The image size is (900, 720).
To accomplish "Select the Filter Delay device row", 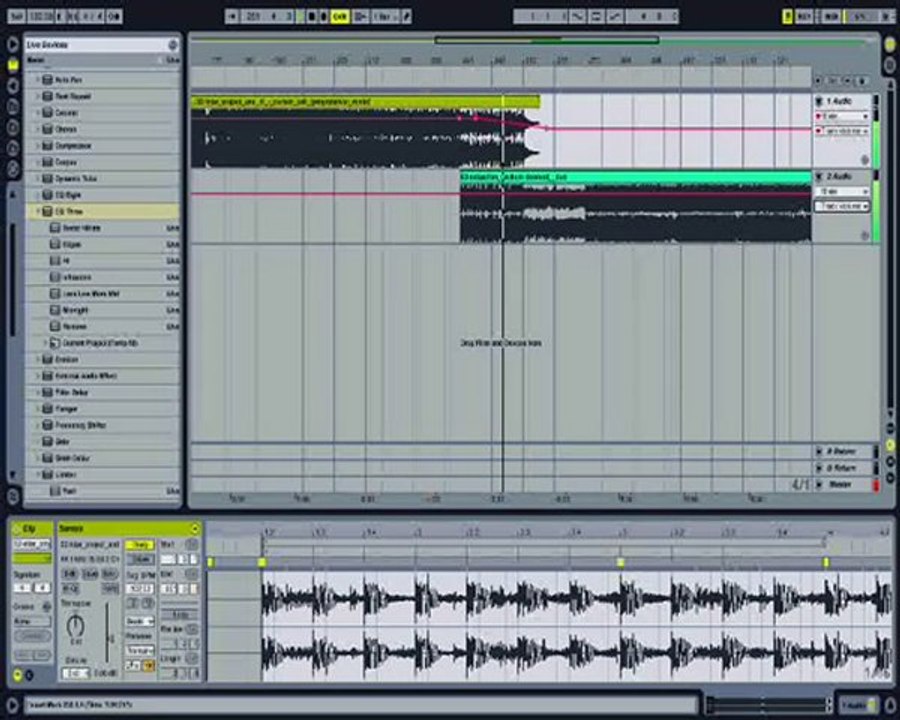I will [103, 392].
